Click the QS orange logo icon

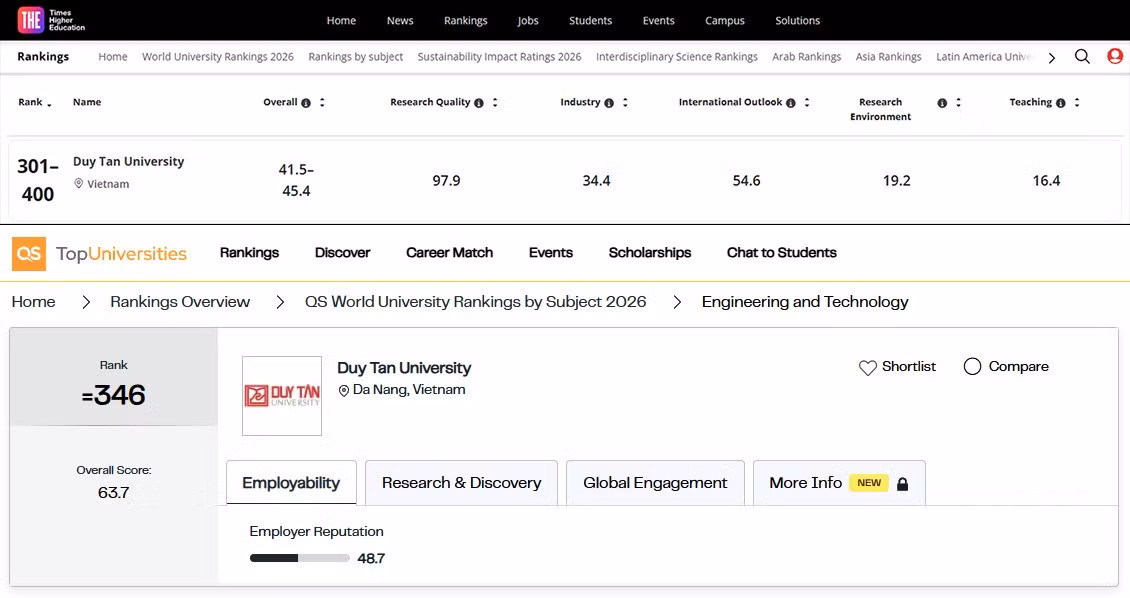tap(29, 254)
